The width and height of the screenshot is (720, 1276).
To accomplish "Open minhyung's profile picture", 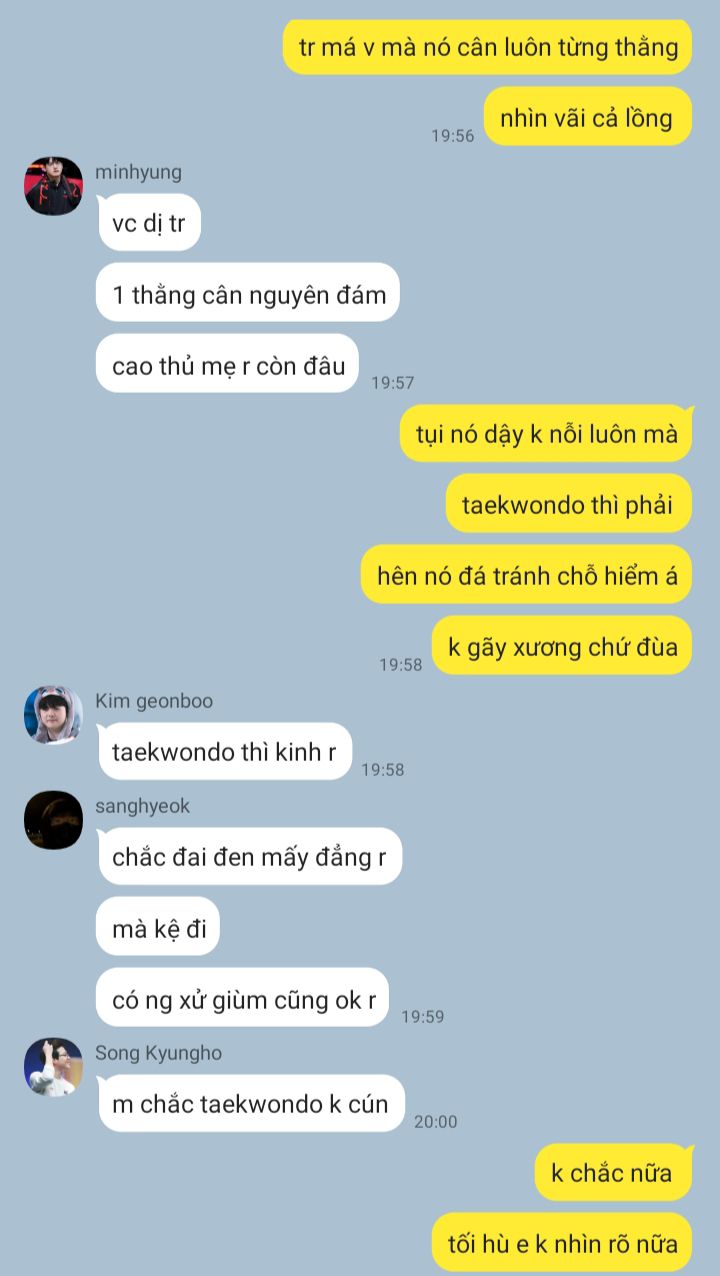I will point(53,186).
